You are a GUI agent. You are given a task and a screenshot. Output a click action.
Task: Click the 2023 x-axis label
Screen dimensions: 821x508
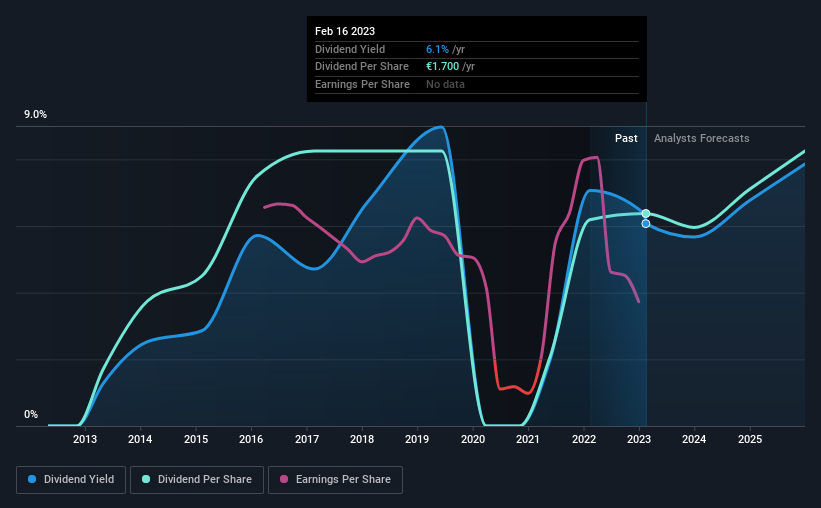click(639, 439)
